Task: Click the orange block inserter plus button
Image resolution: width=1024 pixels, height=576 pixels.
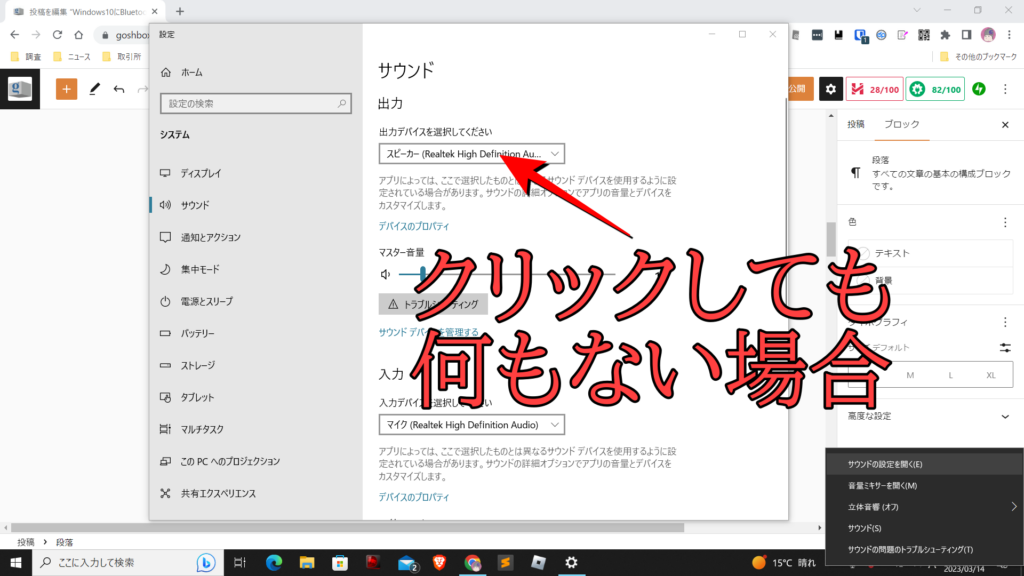Action: tap(66, 89)
